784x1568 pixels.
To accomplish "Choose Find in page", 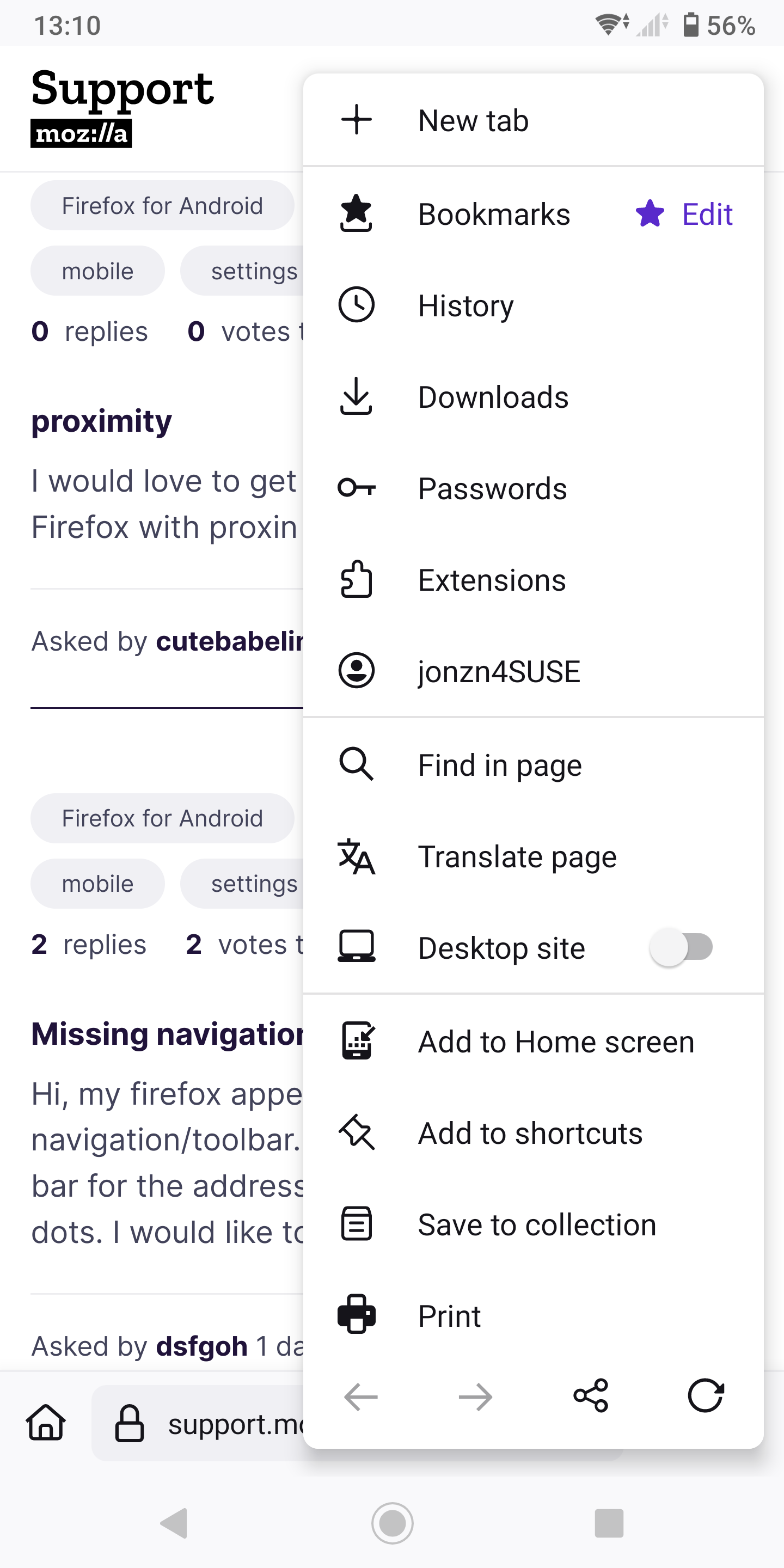I will [533, 765].
